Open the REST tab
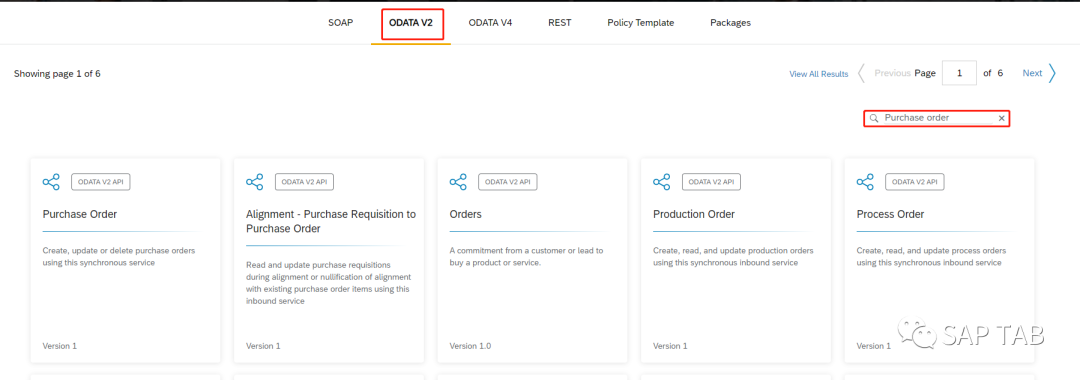 (x=559, y=23)
